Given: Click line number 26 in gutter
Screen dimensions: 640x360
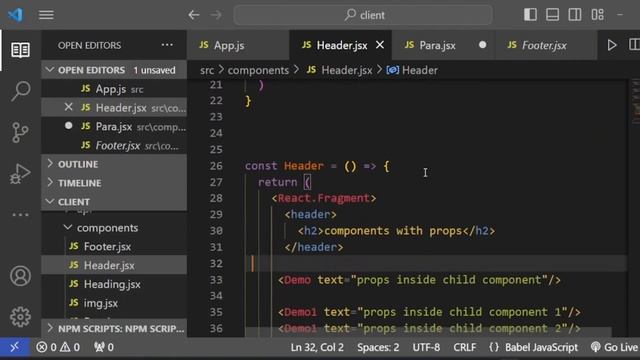Looking at the screenshot, I should pos(216,166).
